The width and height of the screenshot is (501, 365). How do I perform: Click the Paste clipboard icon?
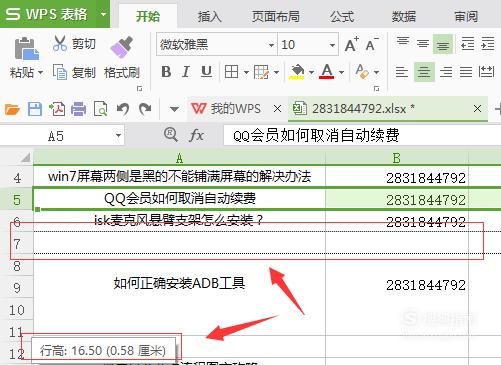pos(26,49)
